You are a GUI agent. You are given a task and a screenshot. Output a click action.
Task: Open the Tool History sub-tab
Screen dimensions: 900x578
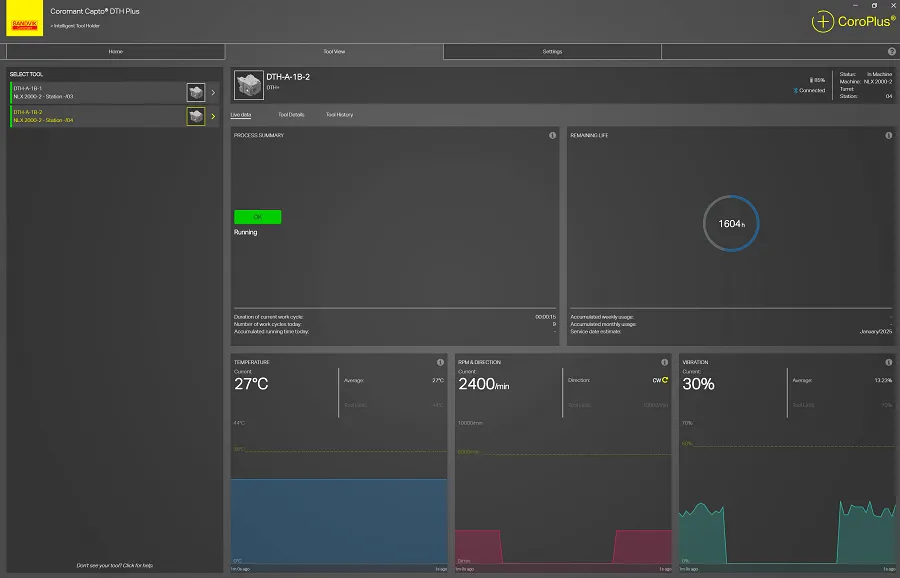point(339,115)
